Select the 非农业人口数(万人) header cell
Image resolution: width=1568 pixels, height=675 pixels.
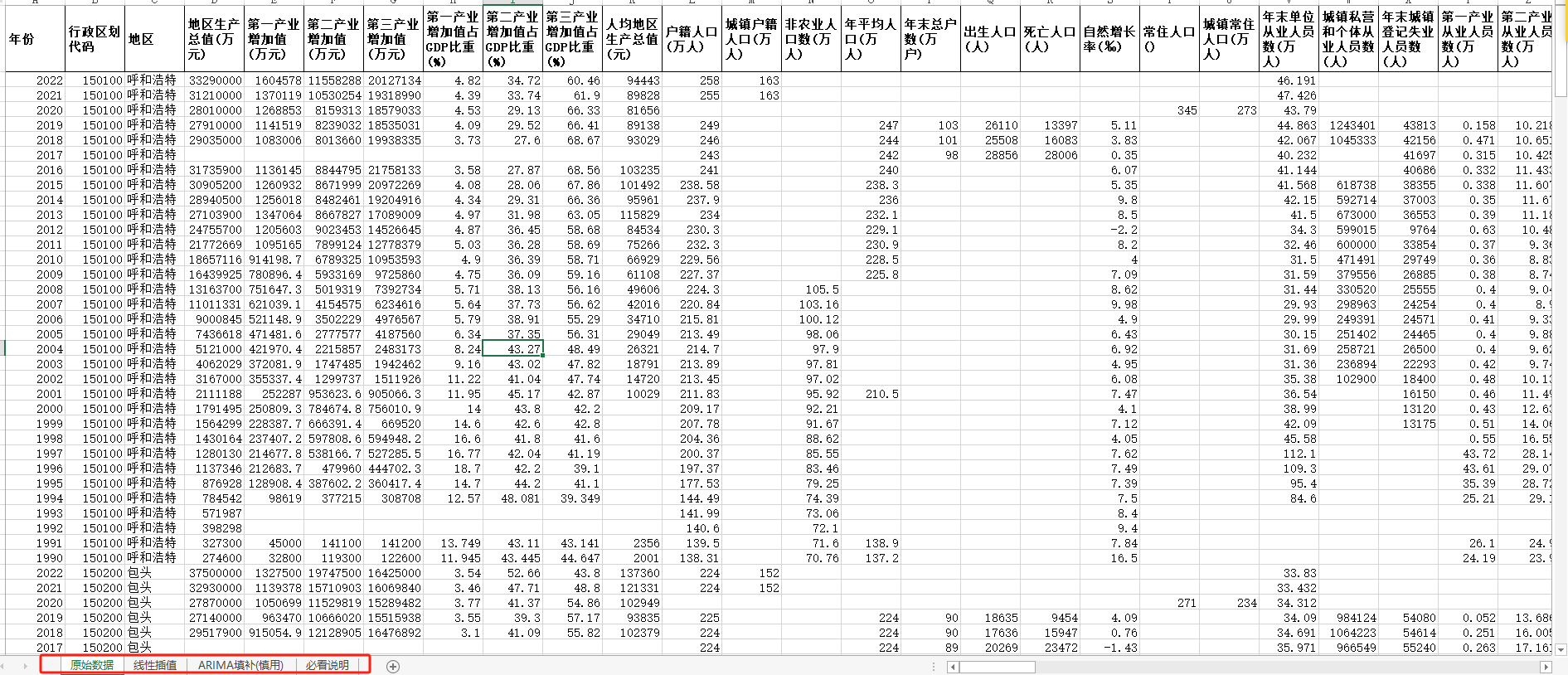pyautogui.click(x=811, y=39)
